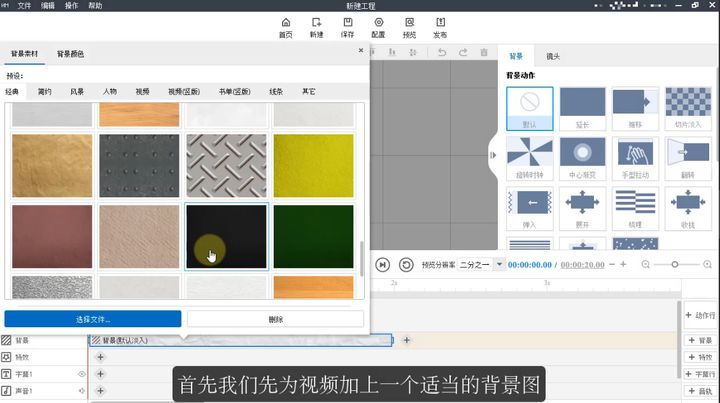The image size is (720, 403).
Task: Click the 发布 publish icon
Action: [x=440, y=24]
